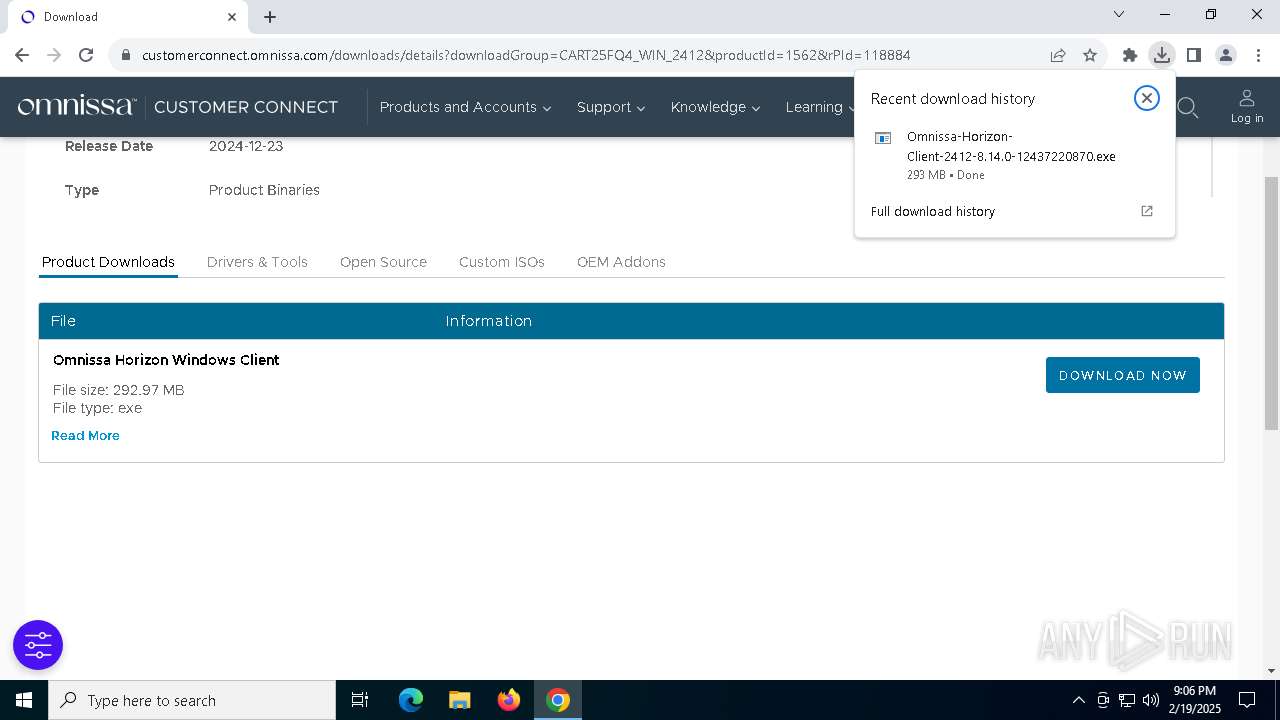Toggle the Chrome downloads icon
This screenshot has height=720, width=1280.
[x=1161, y=55]
